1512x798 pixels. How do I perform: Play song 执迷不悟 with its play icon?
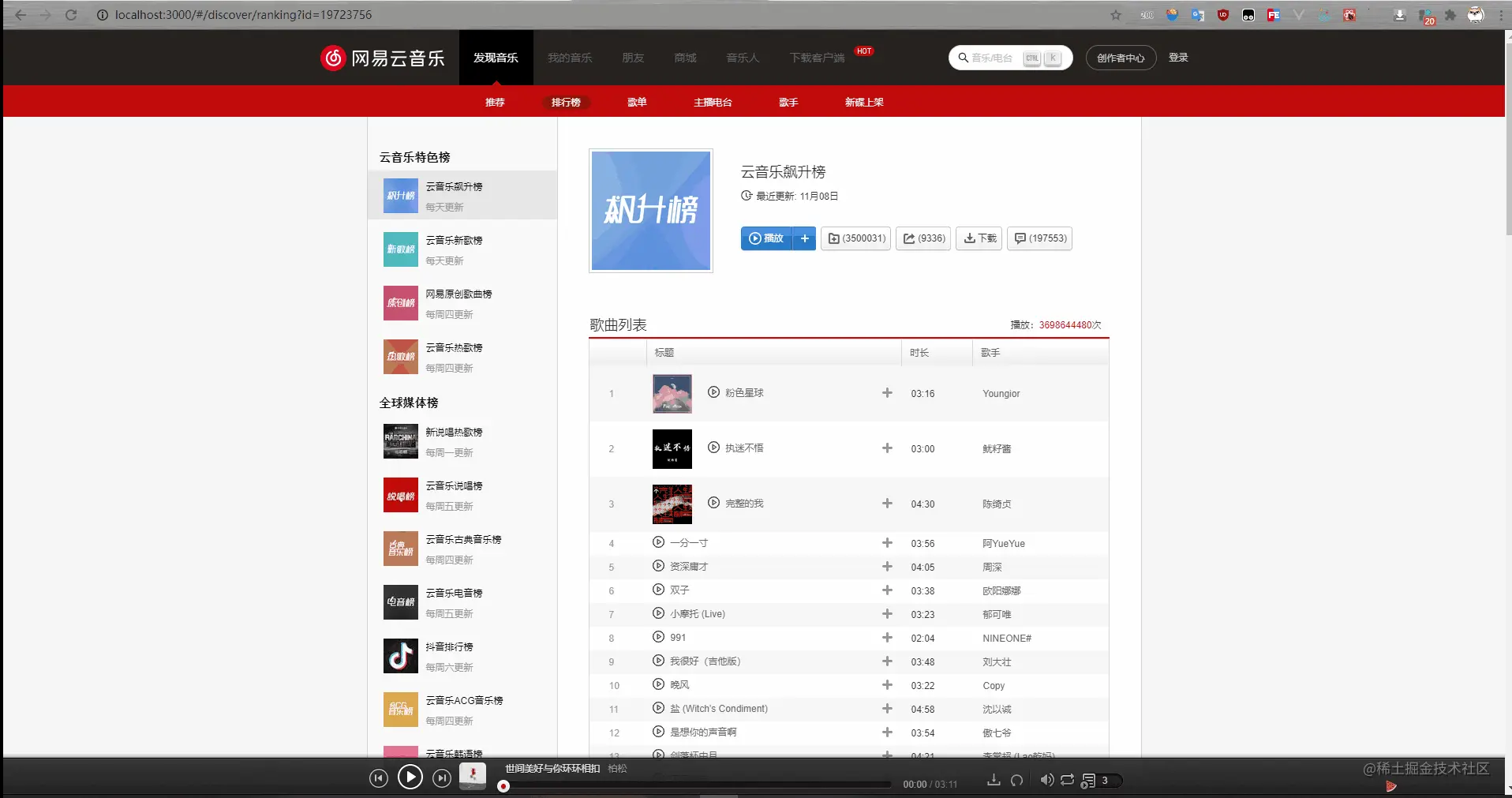coord(713,448)
